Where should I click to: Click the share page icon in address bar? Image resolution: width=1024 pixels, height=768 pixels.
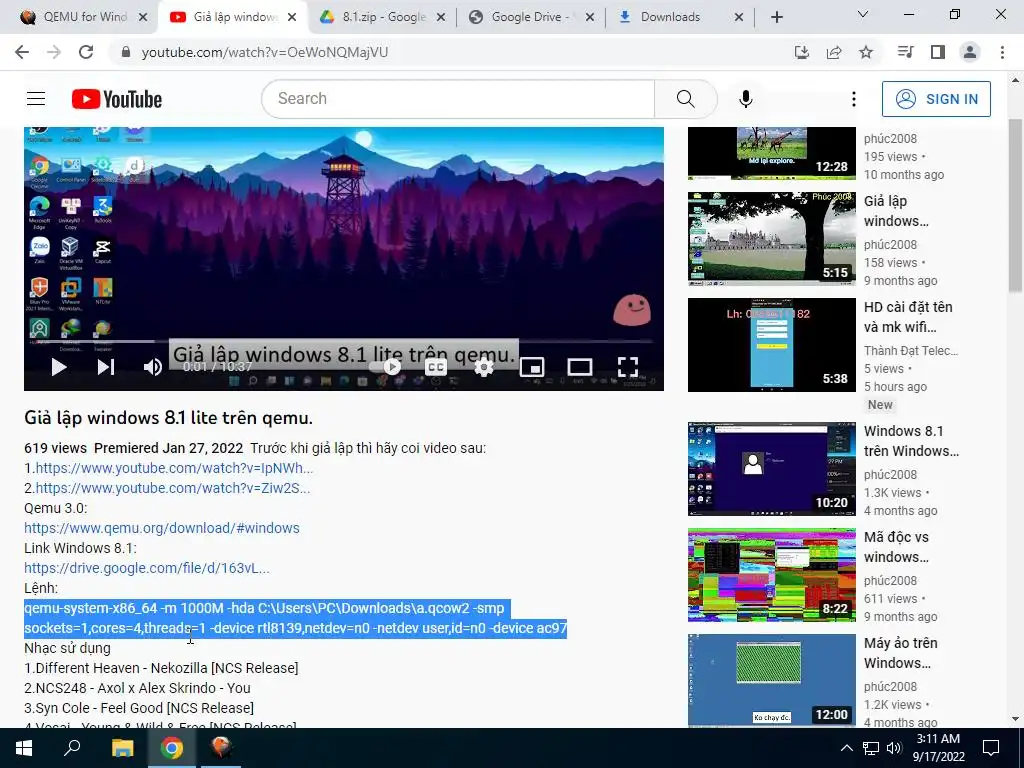(834, 52)
